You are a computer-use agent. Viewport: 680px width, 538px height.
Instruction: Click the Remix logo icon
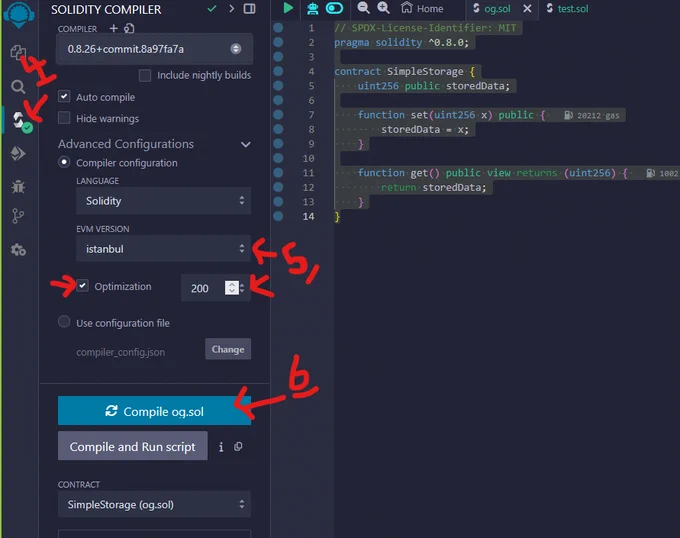19,14
